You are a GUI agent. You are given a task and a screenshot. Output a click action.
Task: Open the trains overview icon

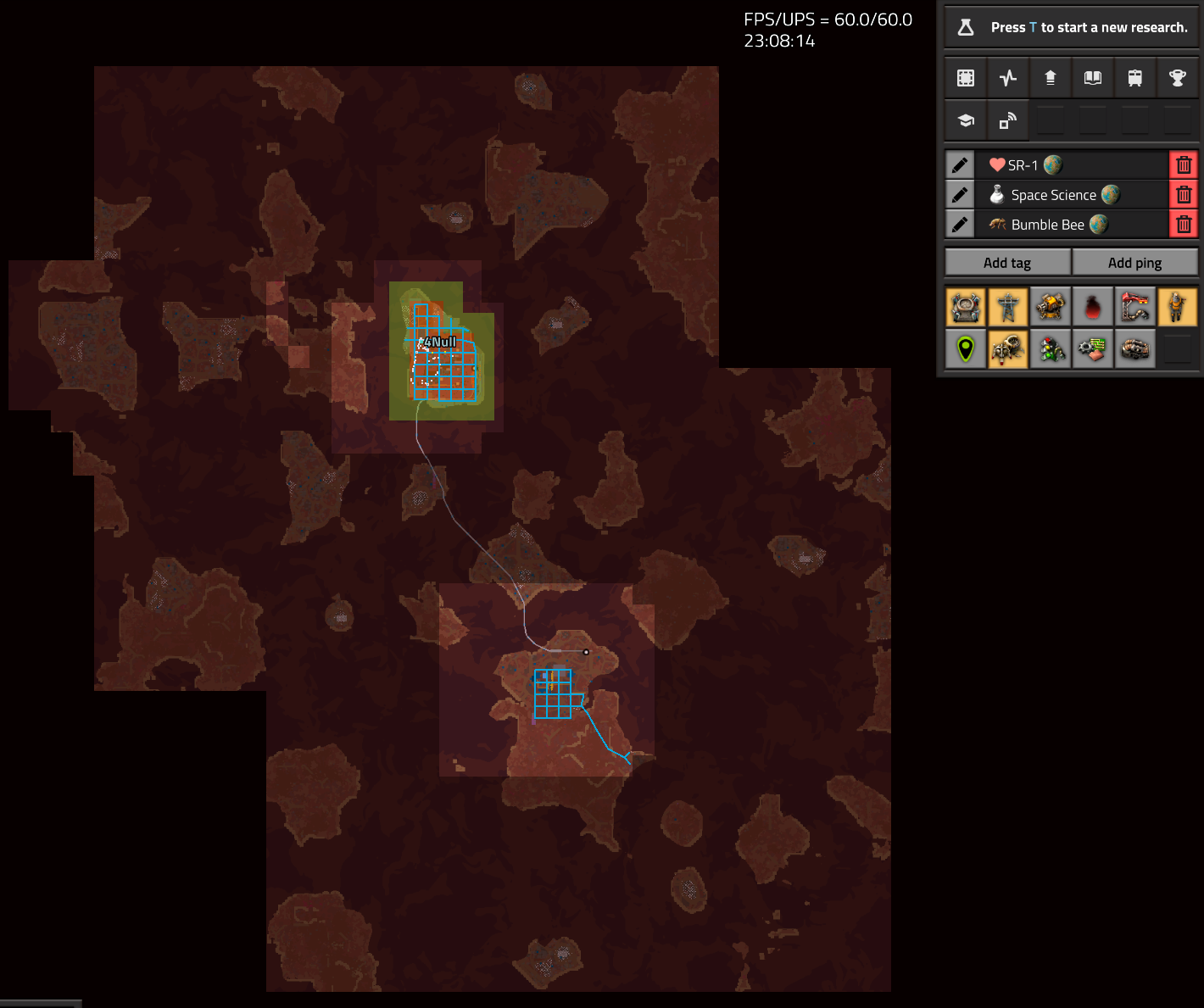[1135, 78]
